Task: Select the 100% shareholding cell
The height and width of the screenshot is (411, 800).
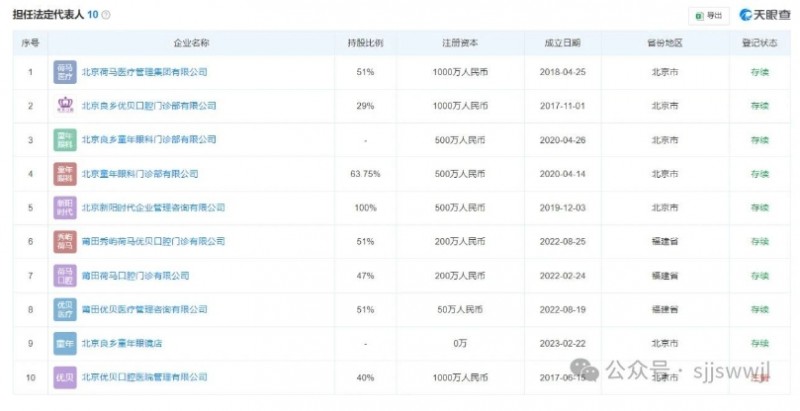Action: tap(365, 208)
